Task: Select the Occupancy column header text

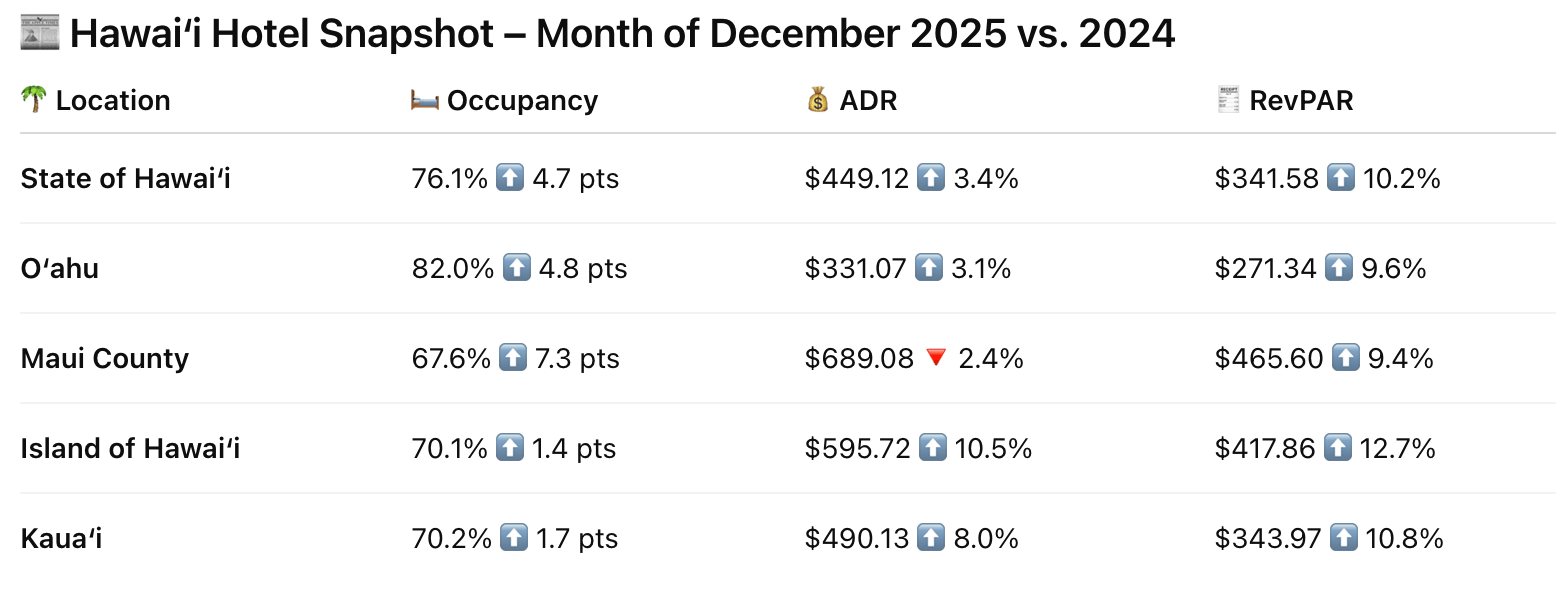Action: (522, 100)
